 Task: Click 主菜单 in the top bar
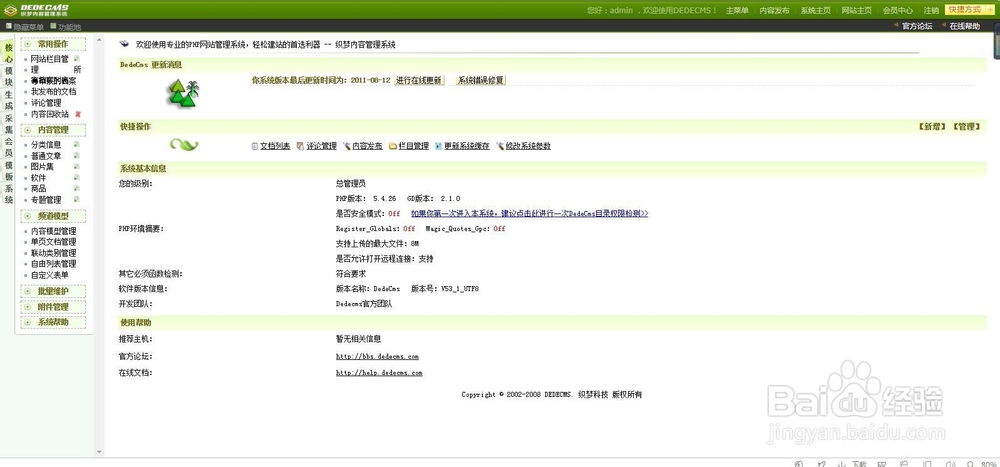[737, 11]
